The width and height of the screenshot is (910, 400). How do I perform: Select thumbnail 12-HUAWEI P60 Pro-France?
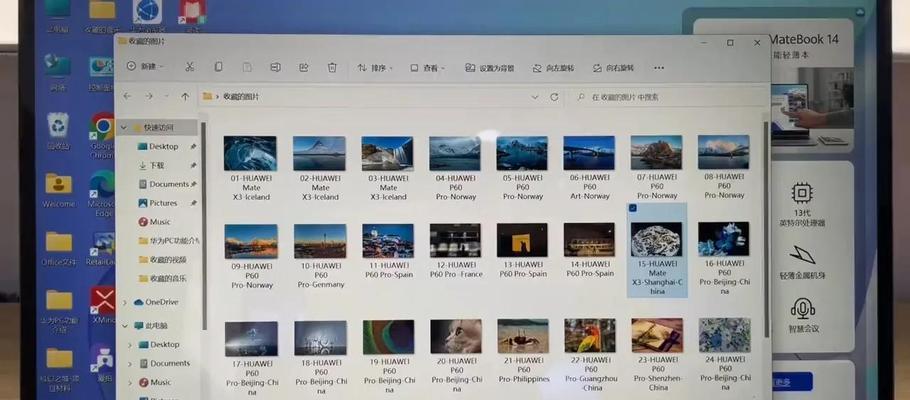point(455,240)
